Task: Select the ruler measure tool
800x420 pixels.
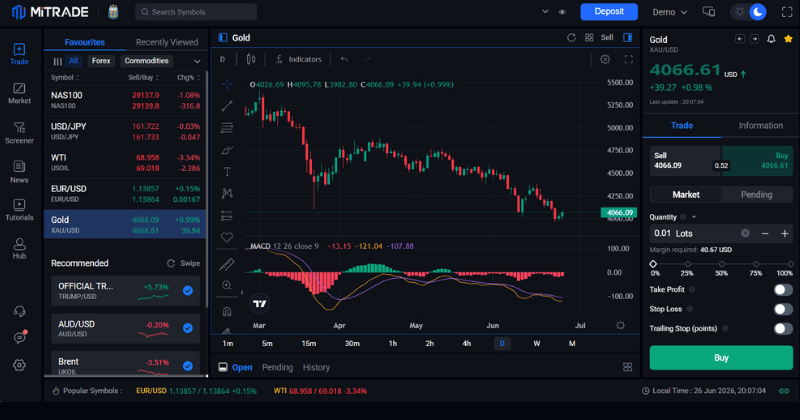Action: 227,264
